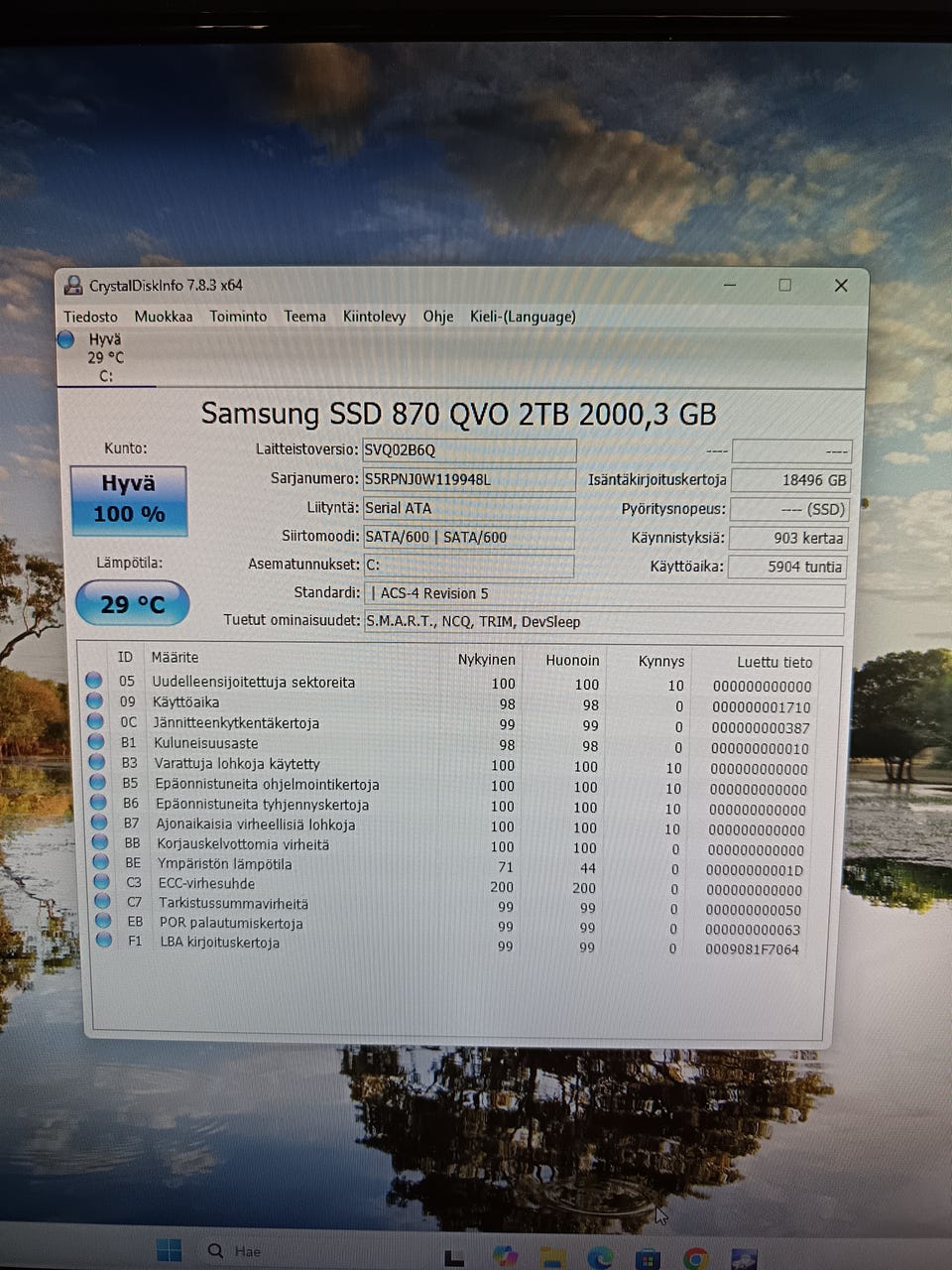Click the Tuetut ominaisuudet features field

click(x=603, y=622)
